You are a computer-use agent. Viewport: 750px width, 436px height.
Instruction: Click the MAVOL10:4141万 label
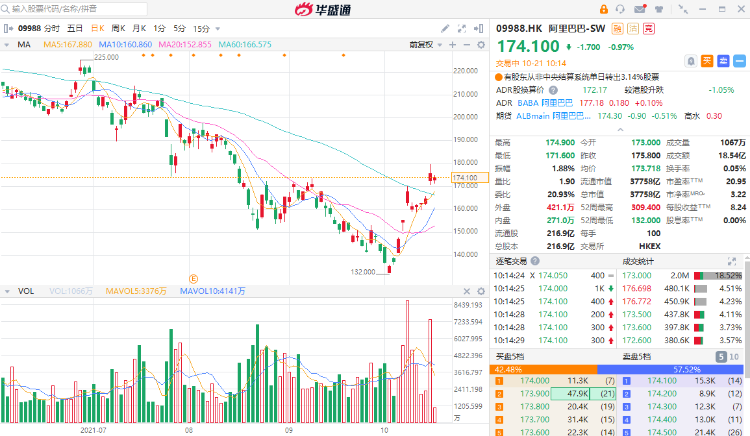[x=212, y=291]
